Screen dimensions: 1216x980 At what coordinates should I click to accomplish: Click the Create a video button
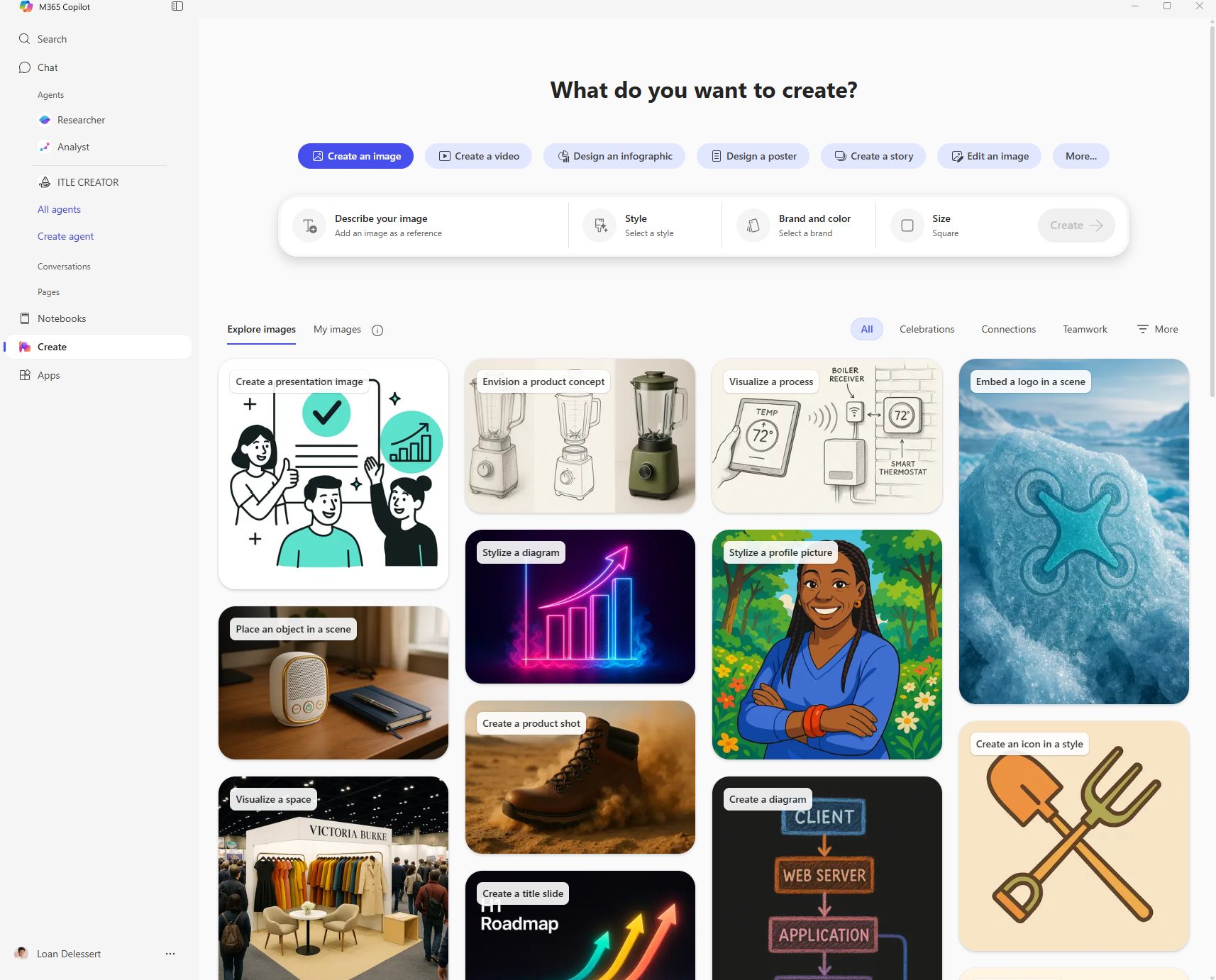(478, 156)
